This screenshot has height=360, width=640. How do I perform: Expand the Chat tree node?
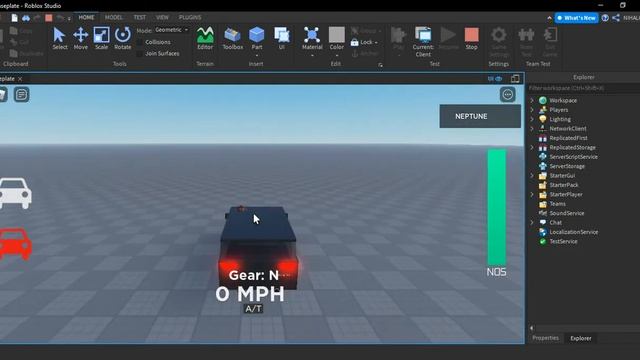532,222
